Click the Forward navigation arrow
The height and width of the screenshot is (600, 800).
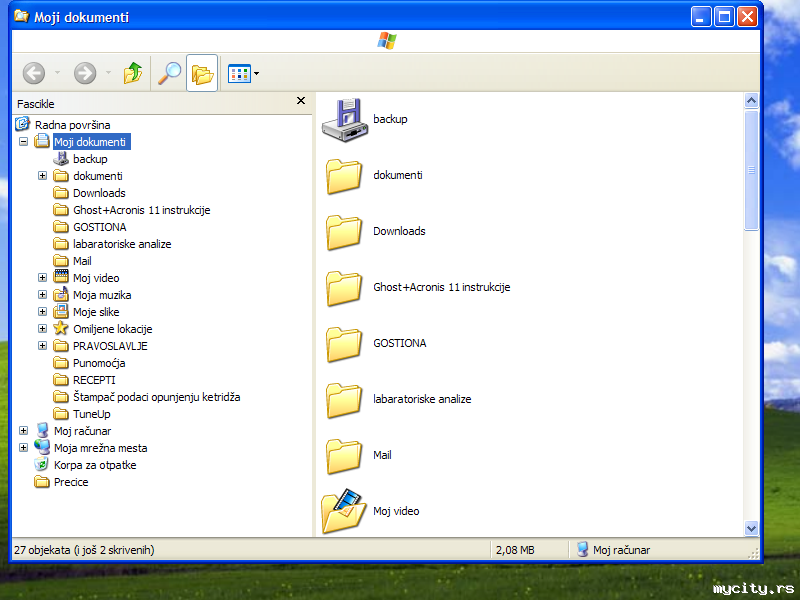pos(85,73)
